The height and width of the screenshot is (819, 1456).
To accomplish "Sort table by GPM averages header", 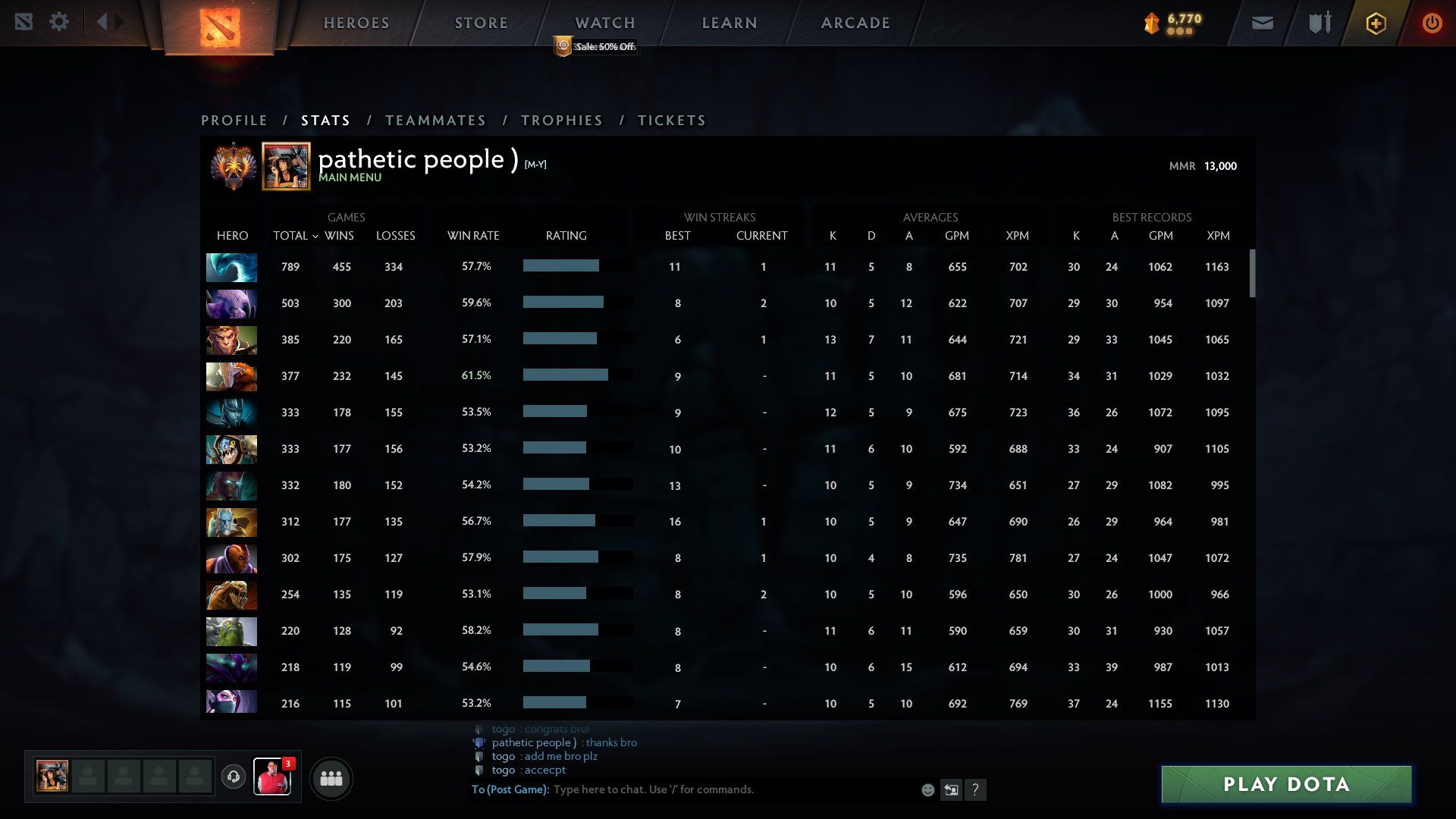I will click(x=956, y=236).
